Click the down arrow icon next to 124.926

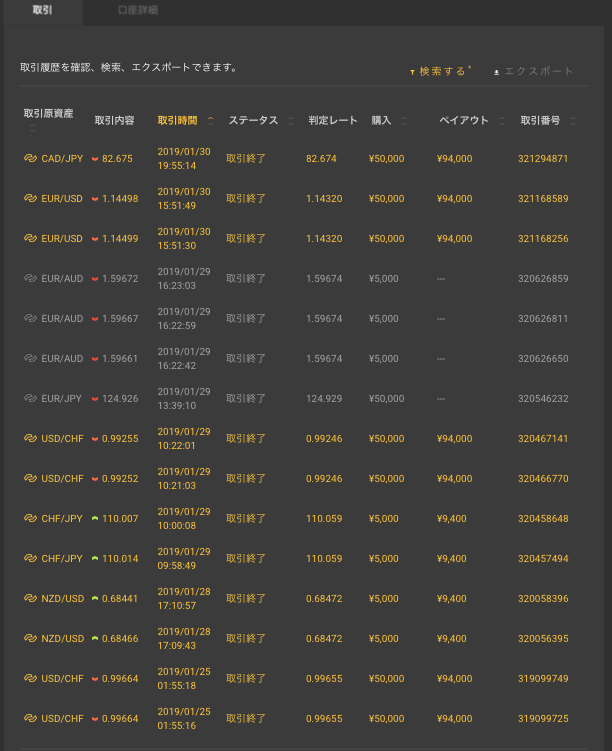95,398
